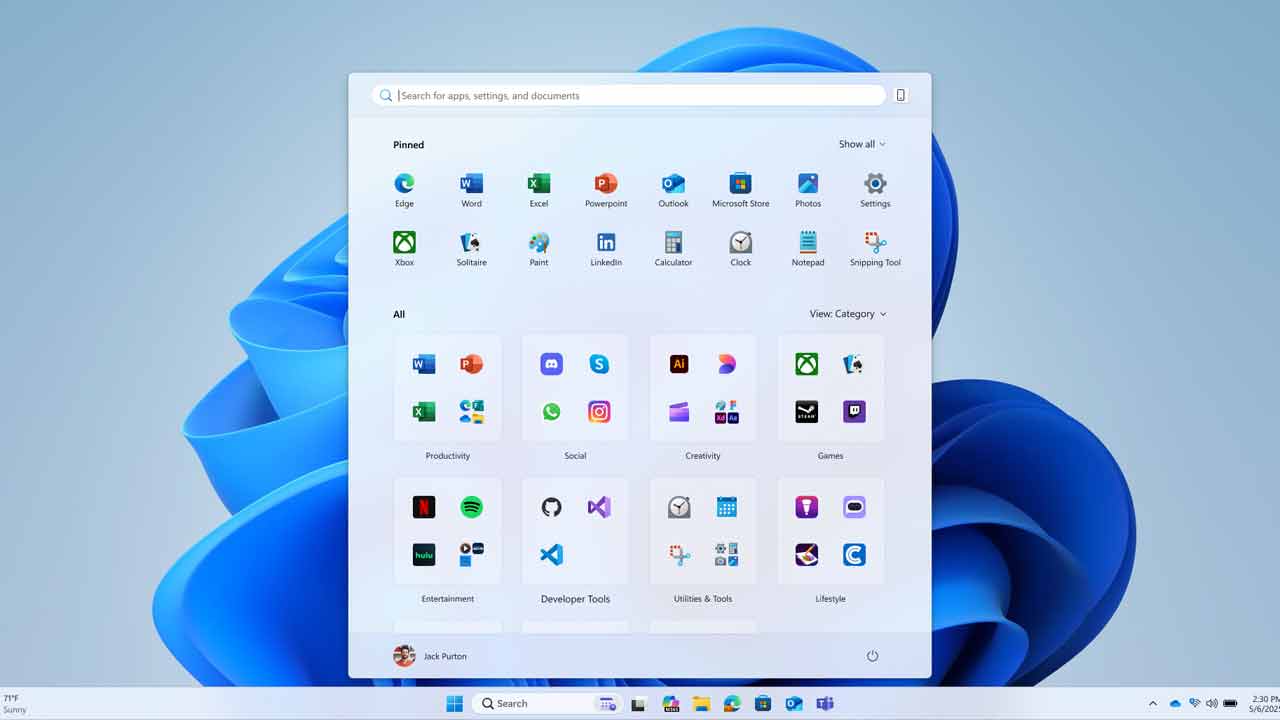Screen dimensions: 1280x720
Task: Launch Twitch from the Games group
Action: [x=855, y=412]
